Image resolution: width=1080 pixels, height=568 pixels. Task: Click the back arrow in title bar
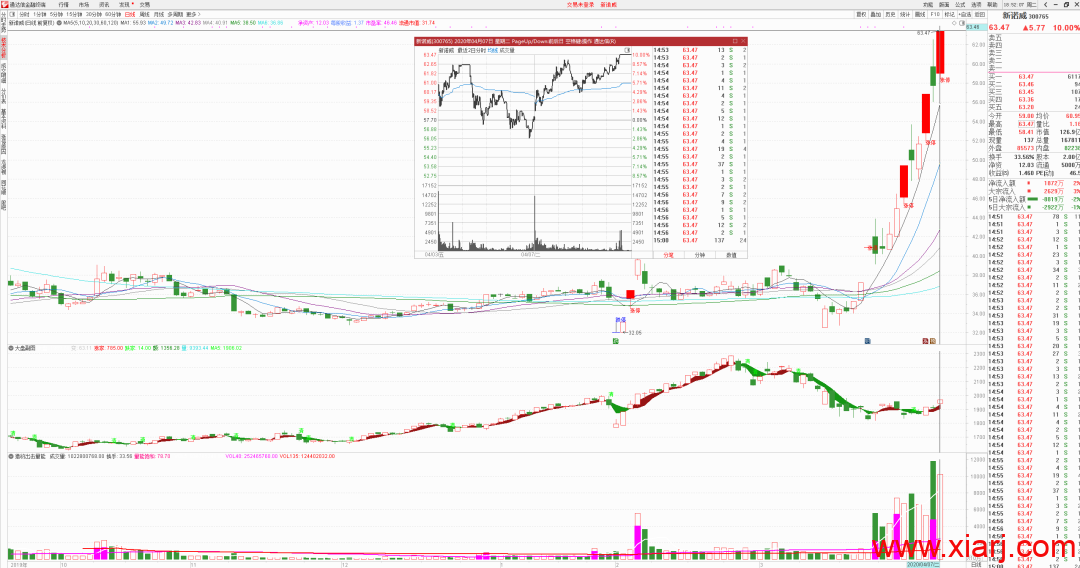[1046, 4]
